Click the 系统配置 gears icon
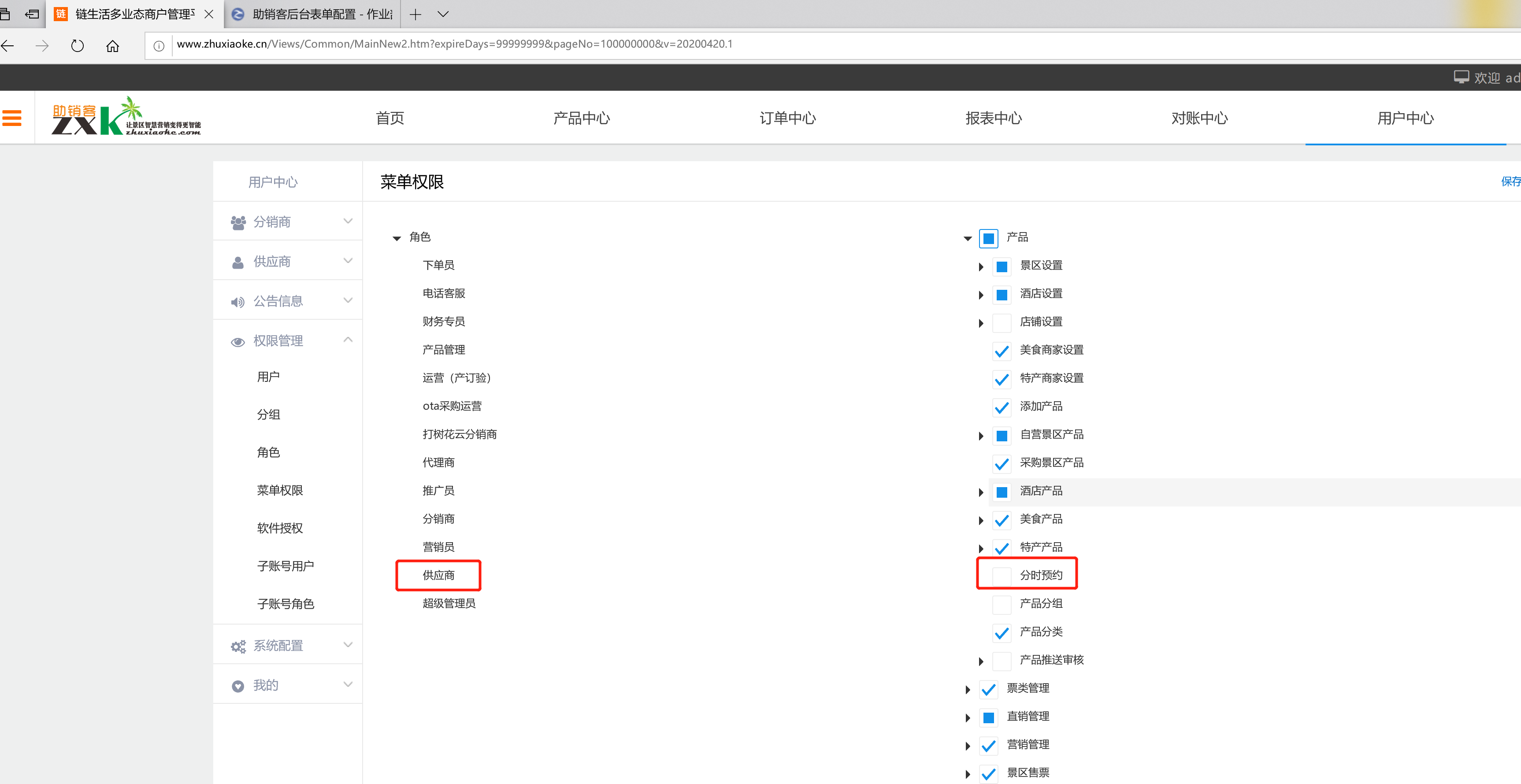 point(238,647)
